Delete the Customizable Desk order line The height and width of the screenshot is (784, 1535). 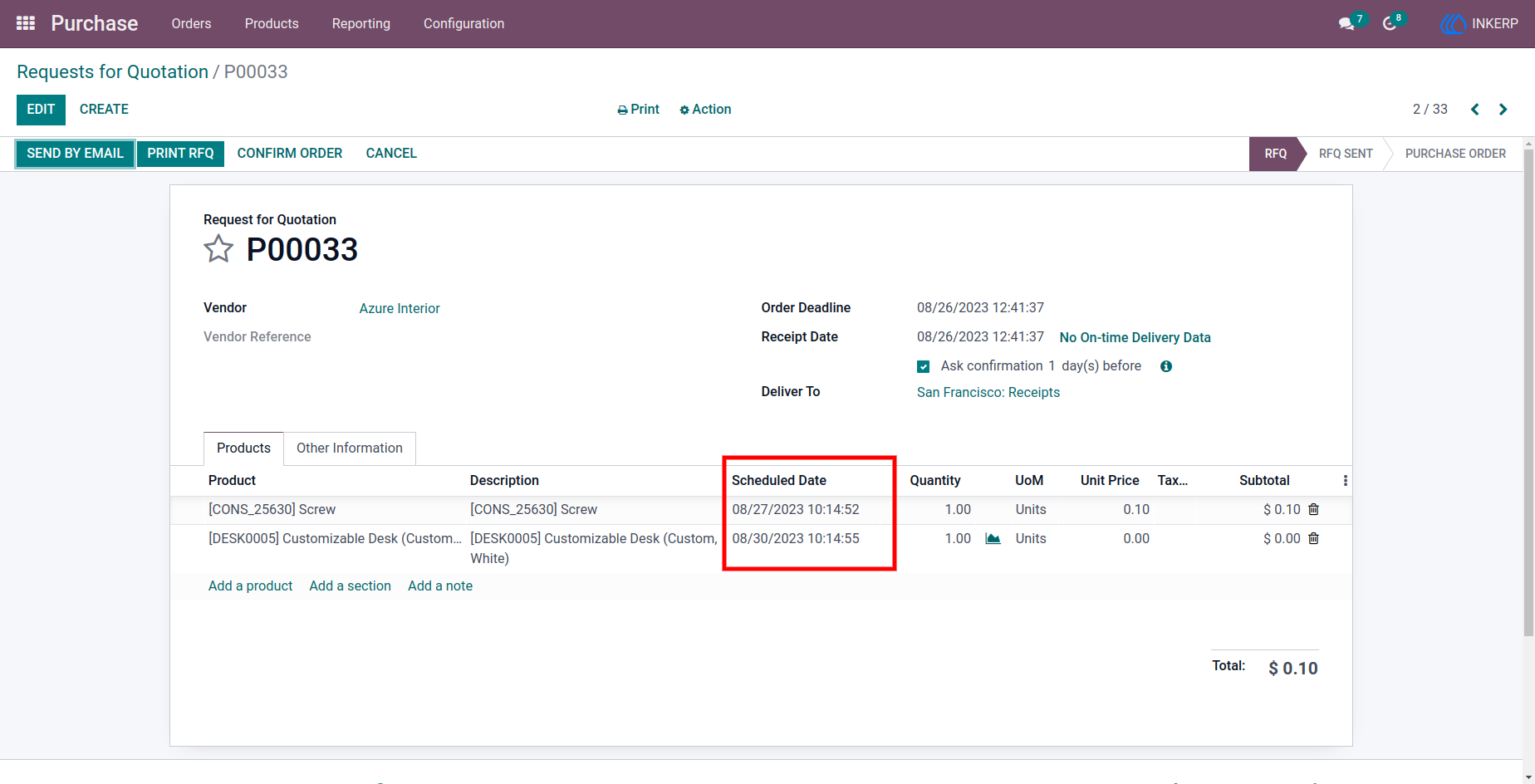[1313, 538]
